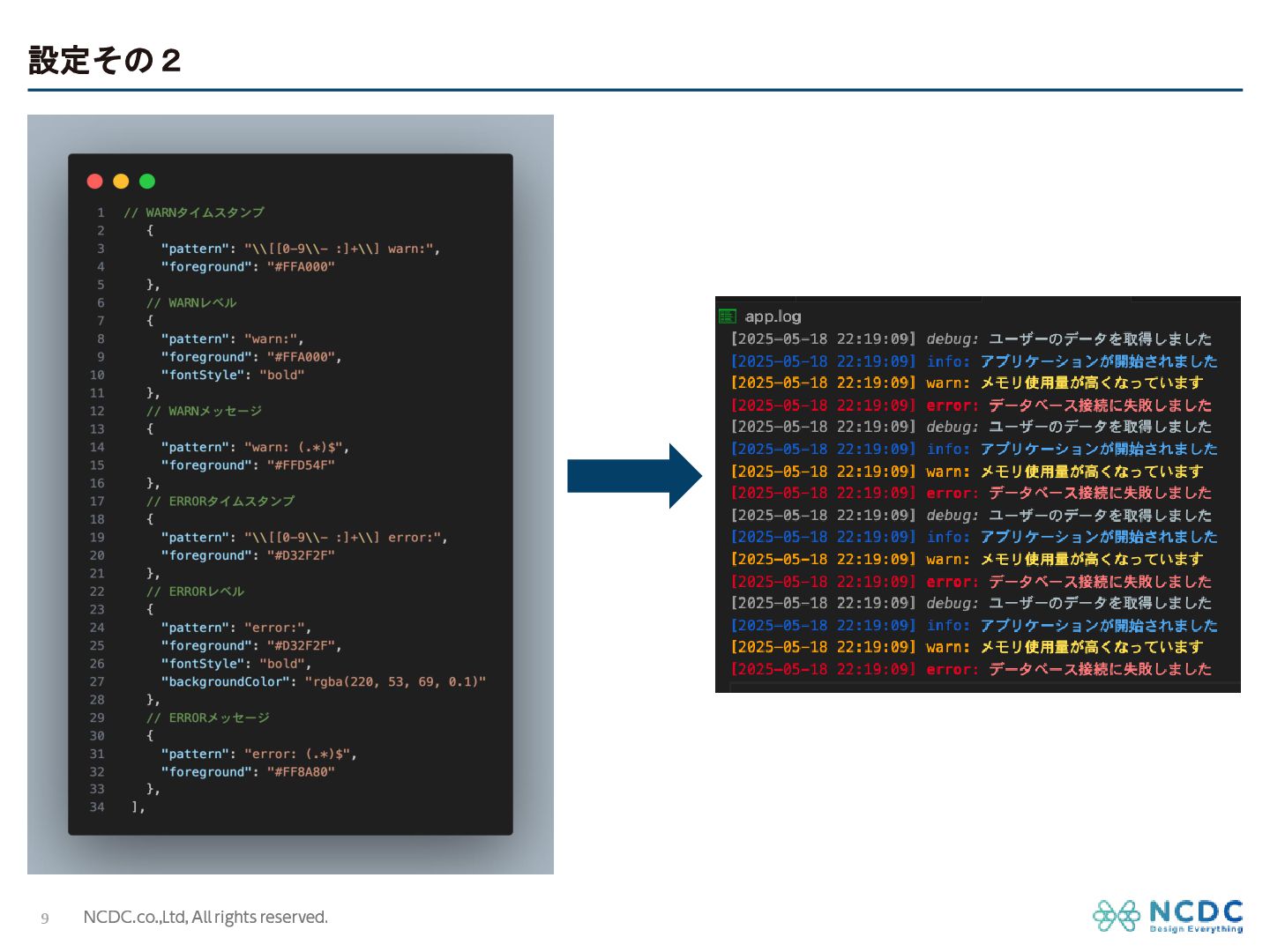The height and width of the screenshot is (952, 1270).
Task: Click the "pattern": "warn: (.*)$" line
Action: 255,448
